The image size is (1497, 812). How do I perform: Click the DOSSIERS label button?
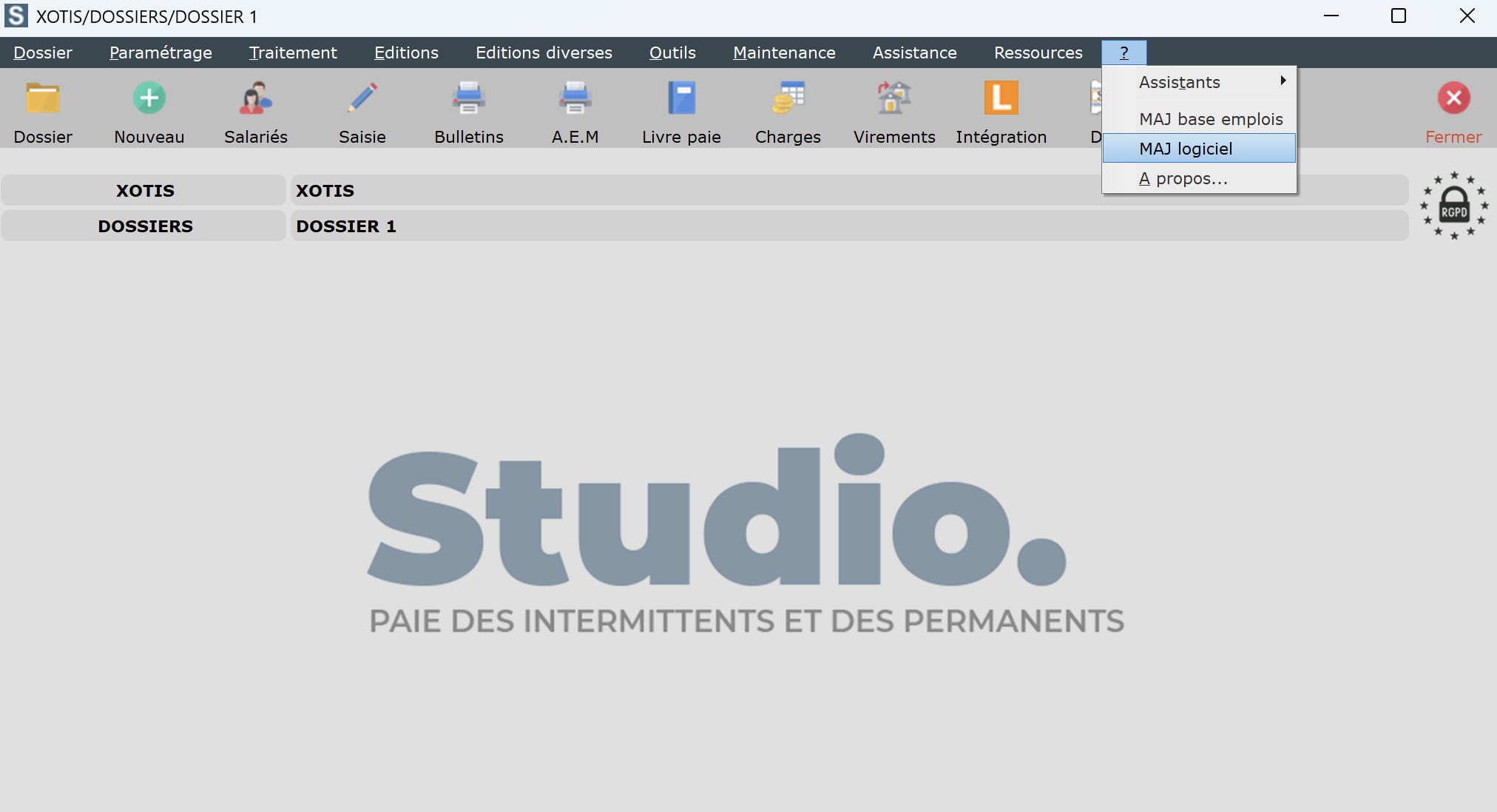pyautogui.click(x=144, y=226)
